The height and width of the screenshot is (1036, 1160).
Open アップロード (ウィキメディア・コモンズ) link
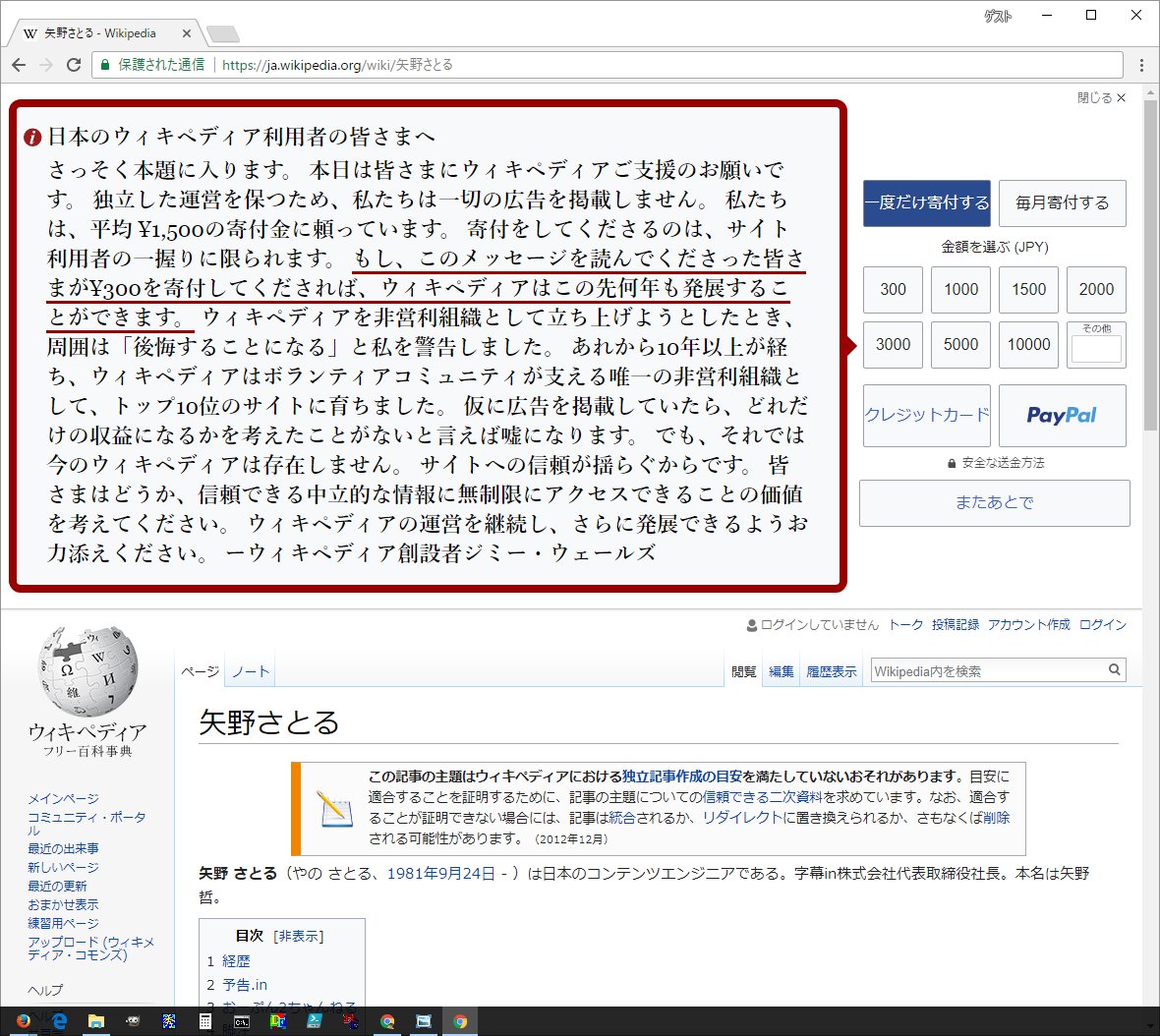point(90,948)
